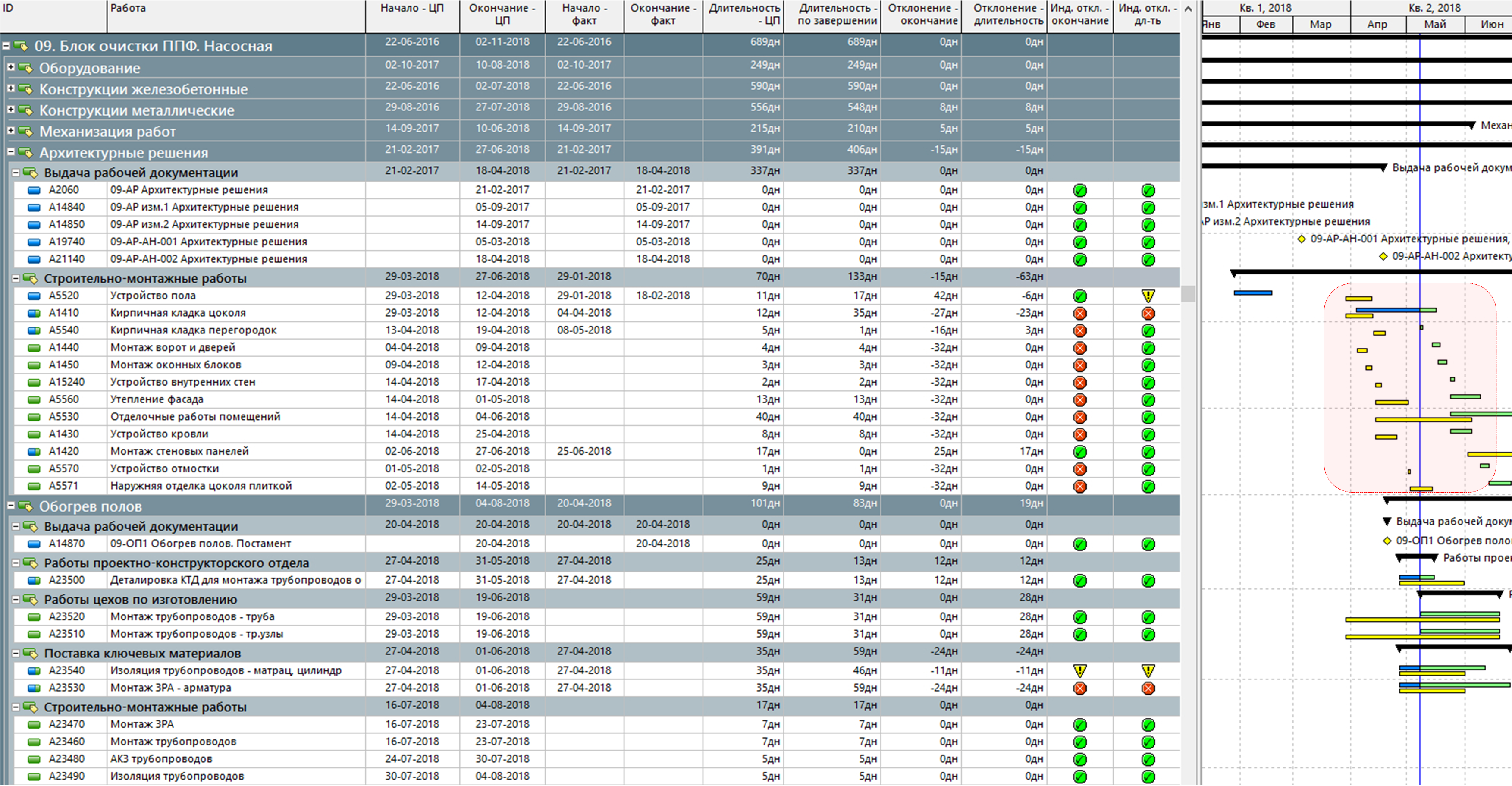
Task: Collapse the Поставка ключевых материалов group
Action: tap(16, 653)
